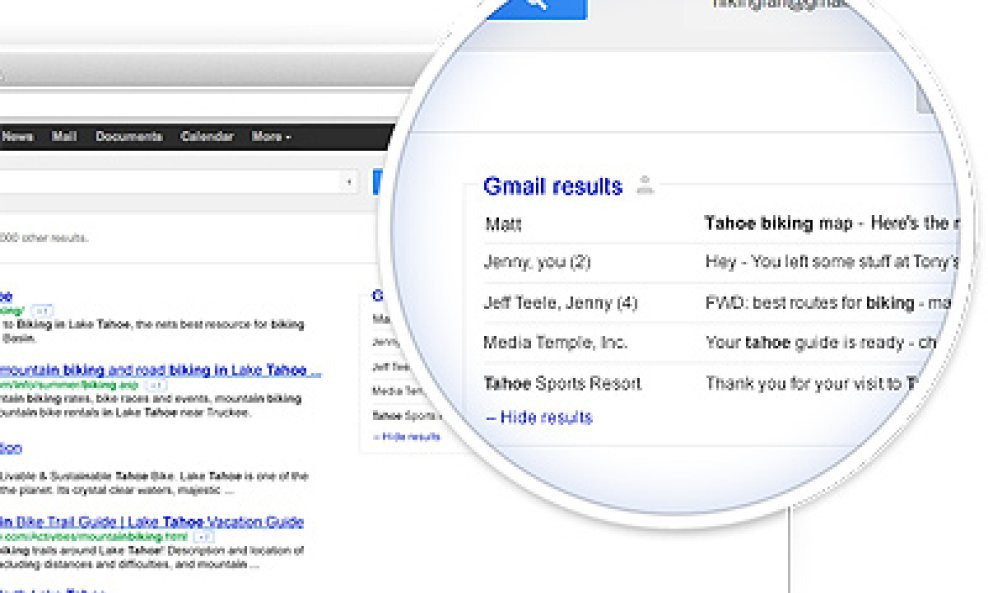This screenshot has height=593, width=988.
Task: Click the +1 button next to the mountain biking result URL
Action: [156, 385]
